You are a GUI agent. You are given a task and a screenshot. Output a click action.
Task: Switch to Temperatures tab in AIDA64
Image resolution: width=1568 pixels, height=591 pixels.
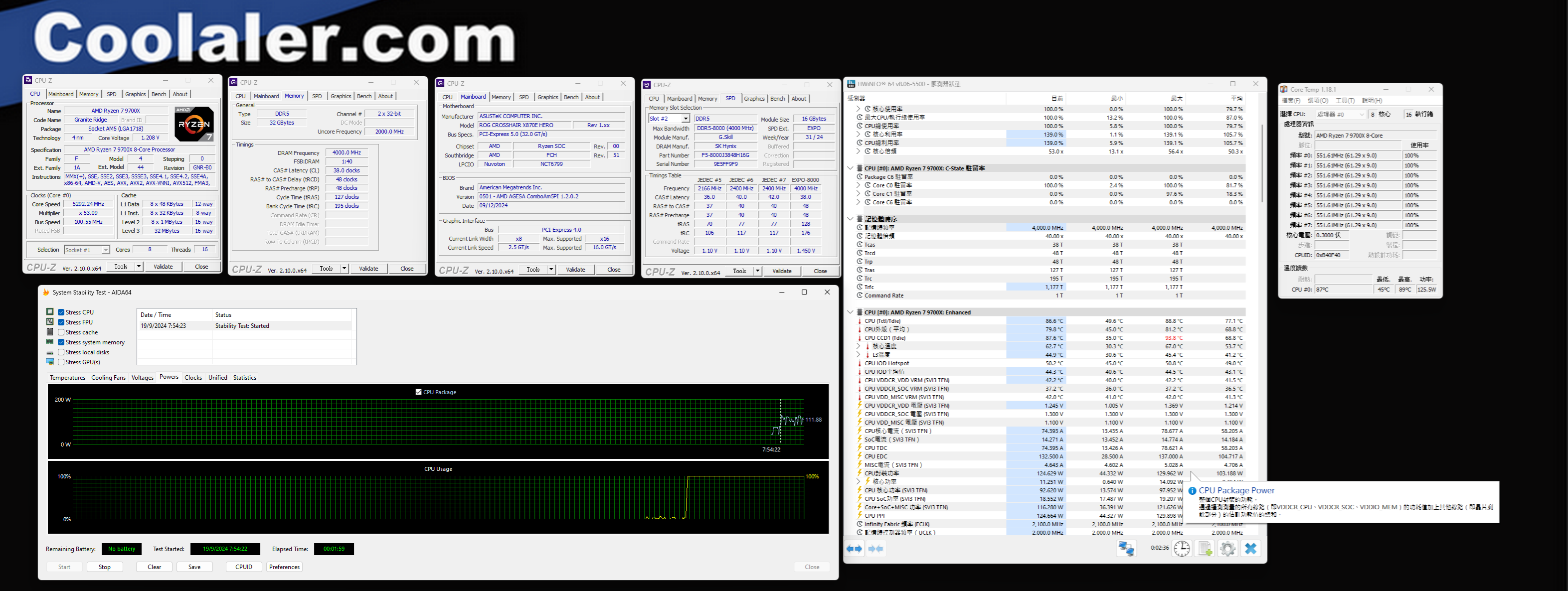click(x=68, y=377)
